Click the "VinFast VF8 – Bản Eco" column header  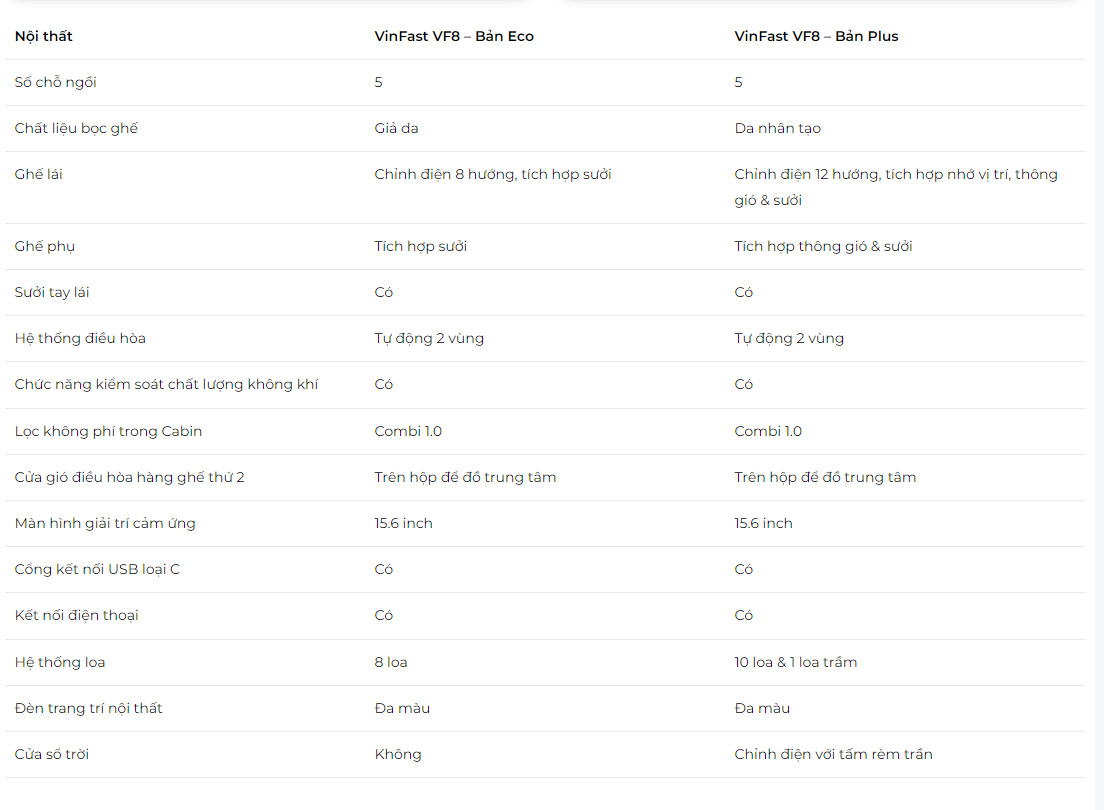[x=454, y=36]
